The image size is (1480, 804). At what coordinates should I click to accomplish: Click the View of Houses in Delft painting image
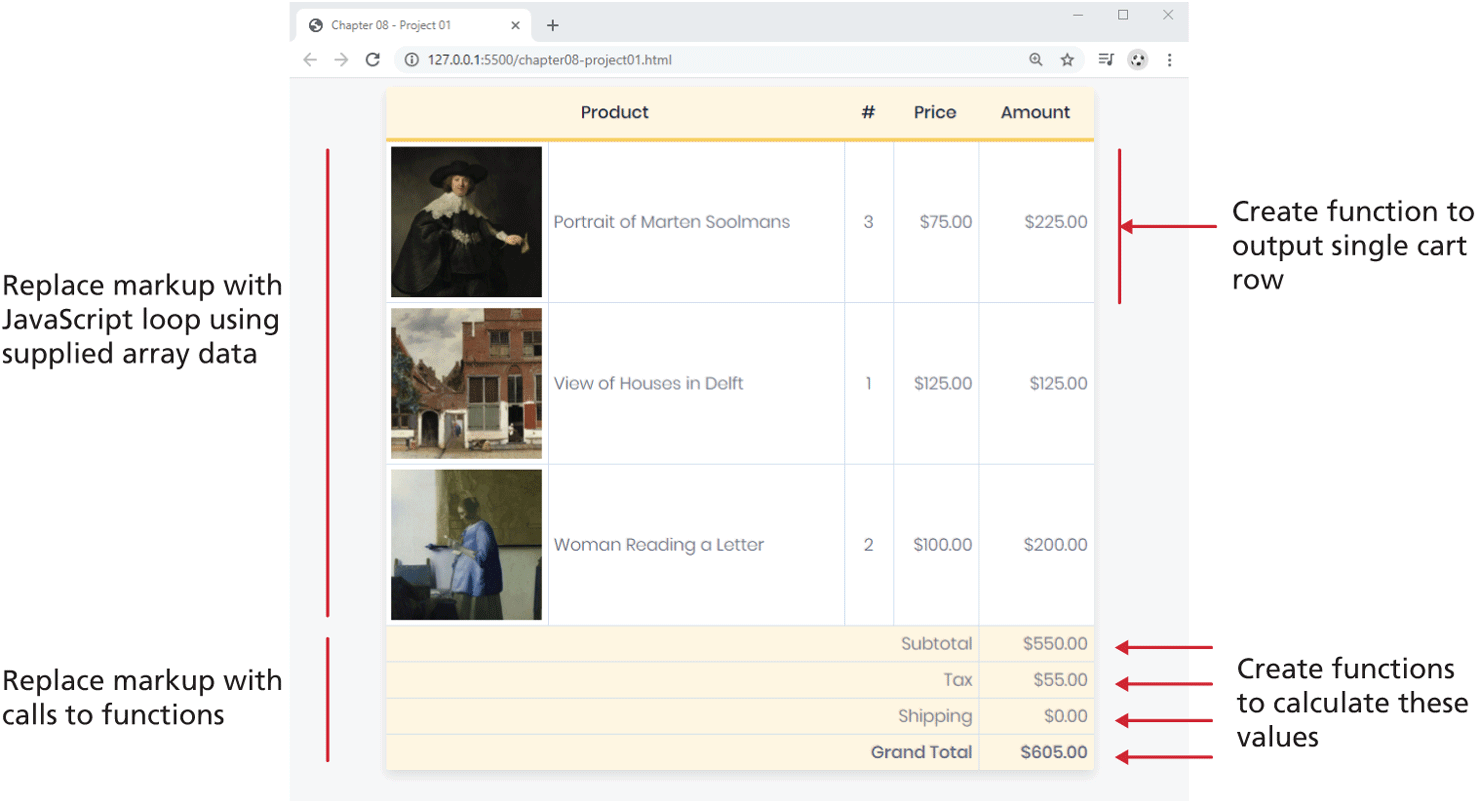pos(467,383)
